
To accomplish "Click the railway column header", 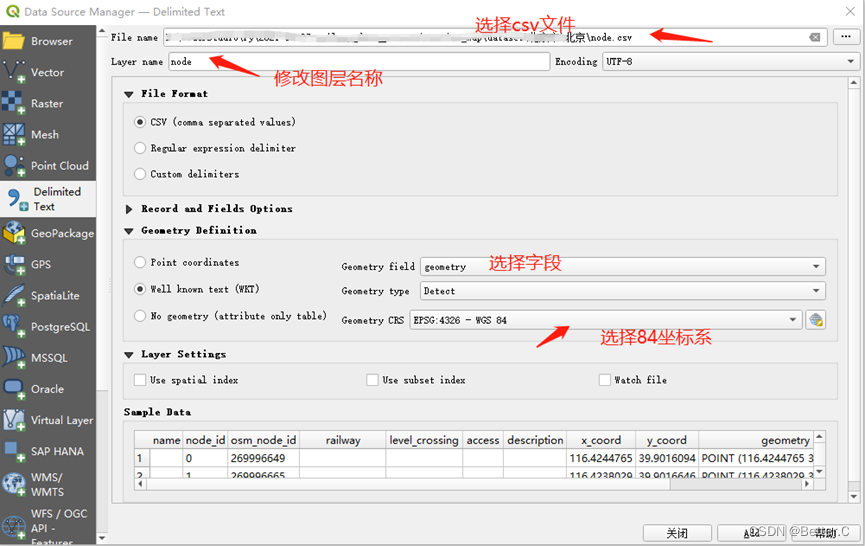I will (343, 440).
